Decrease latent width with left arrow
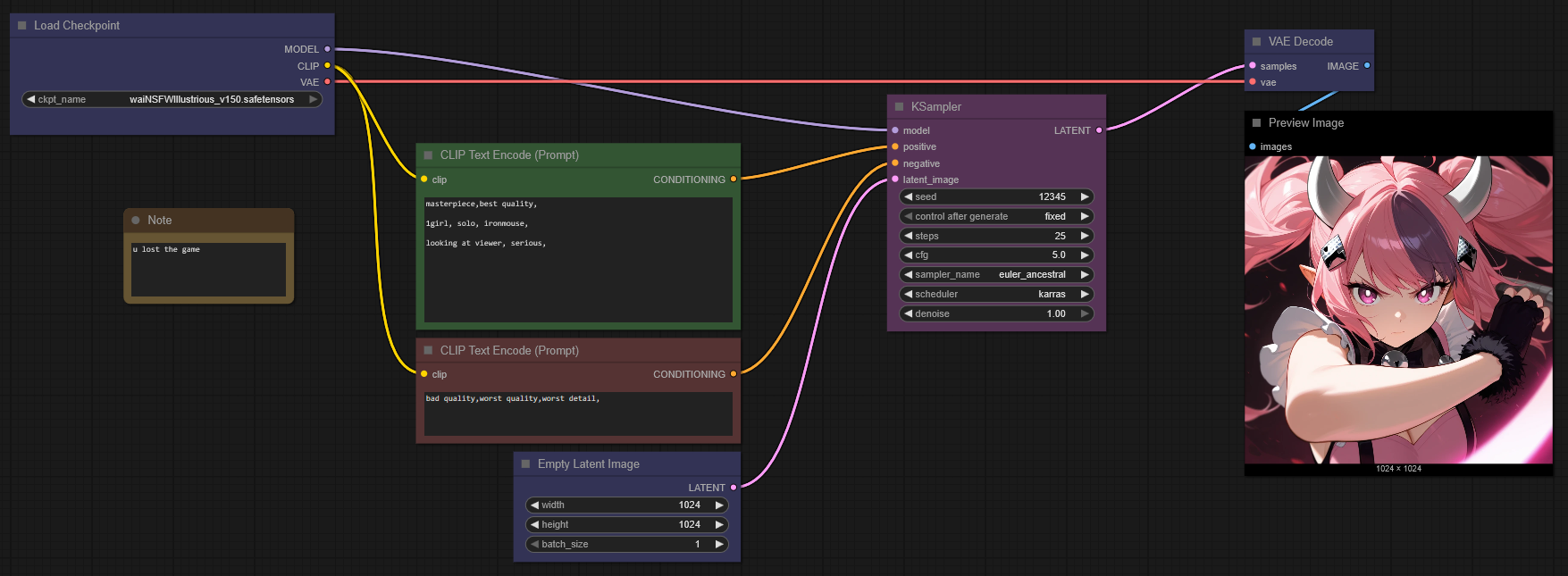 tap(534, 505)
